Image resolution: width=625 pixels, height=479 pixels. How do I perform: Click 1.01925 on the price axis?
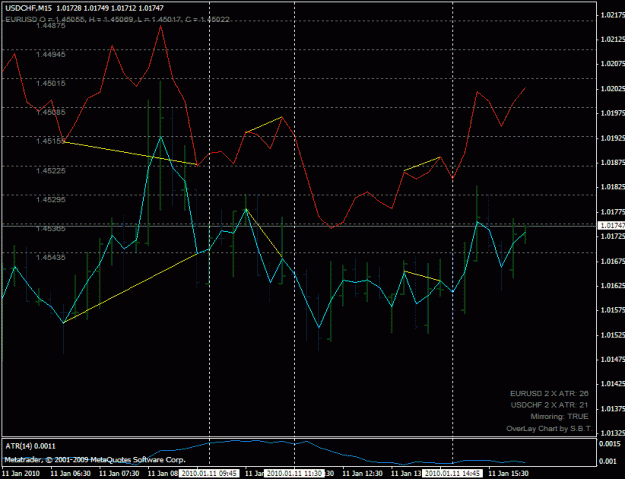click(613, 138)
